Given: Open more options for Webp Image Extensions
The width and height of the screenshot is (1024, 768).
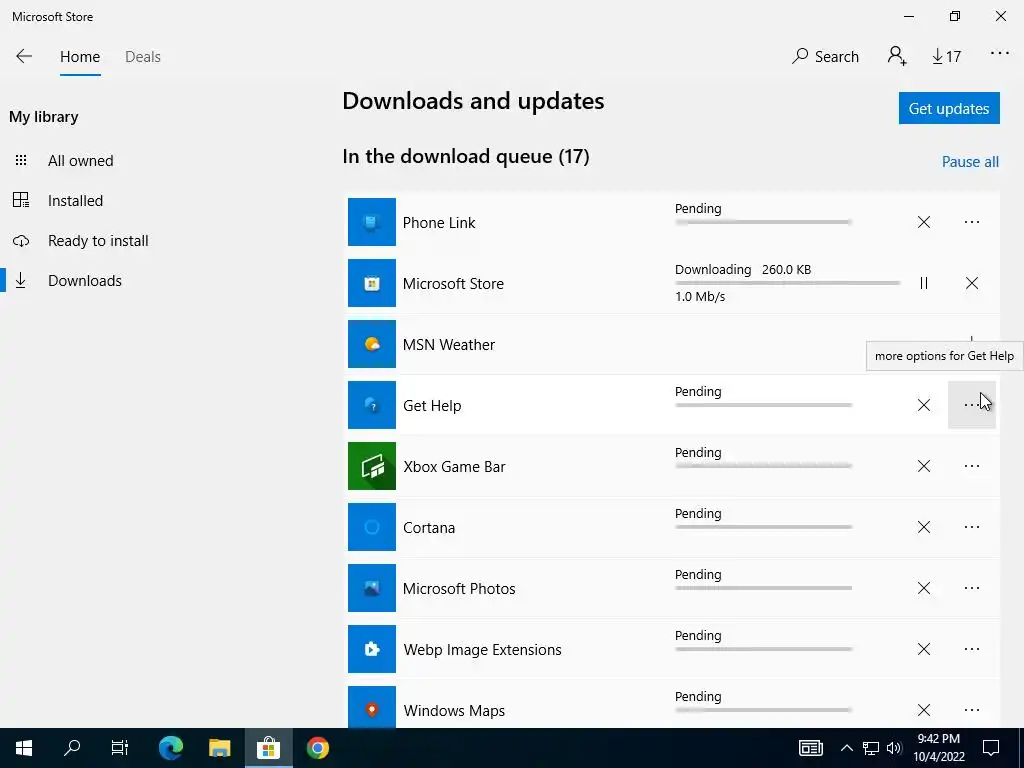Looking at the screenshot, I should (x=972, y=649).
